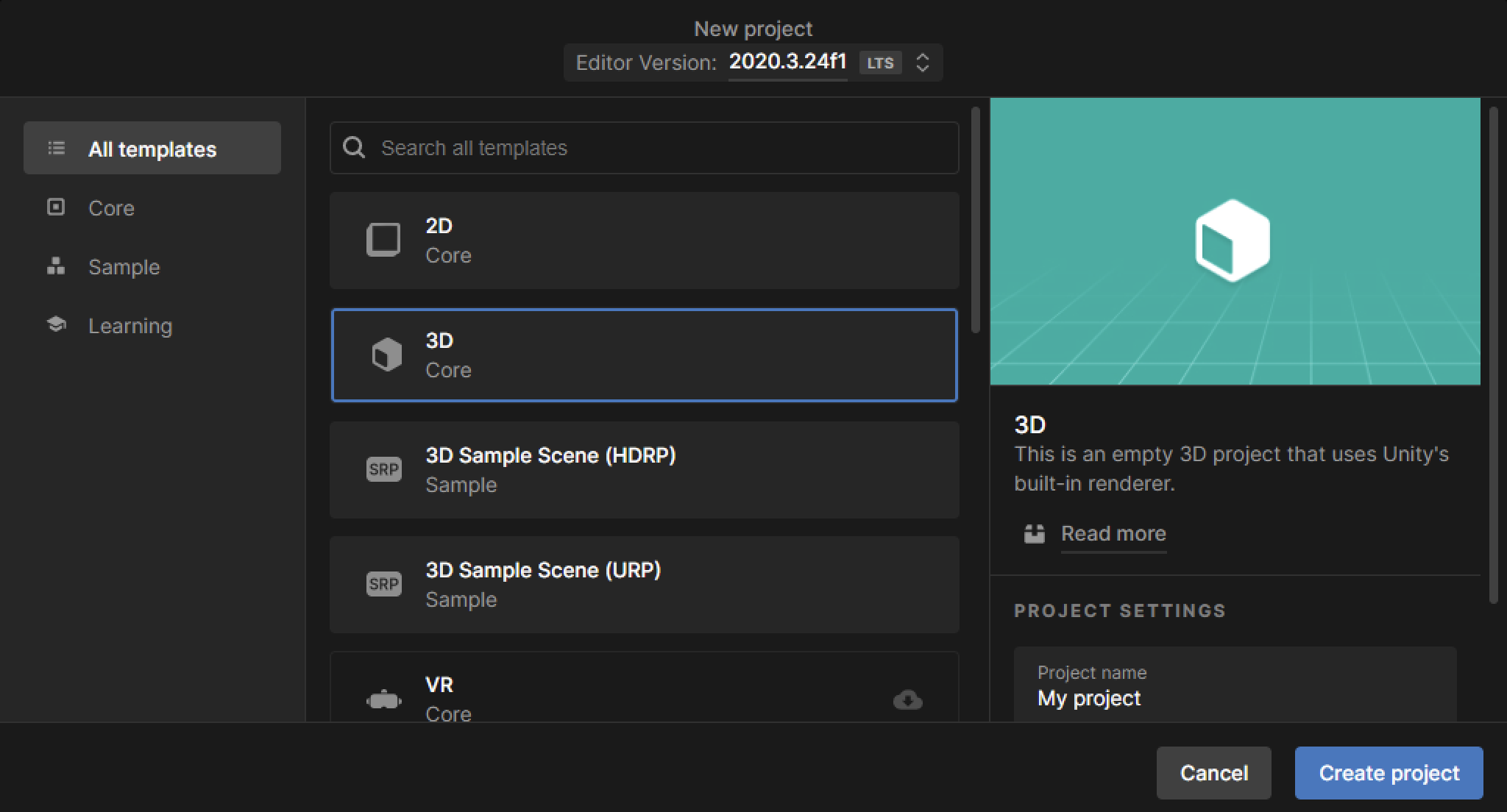Click the HDRP sample SRP icon
1507x812 pixels.
tap(384, 469)
